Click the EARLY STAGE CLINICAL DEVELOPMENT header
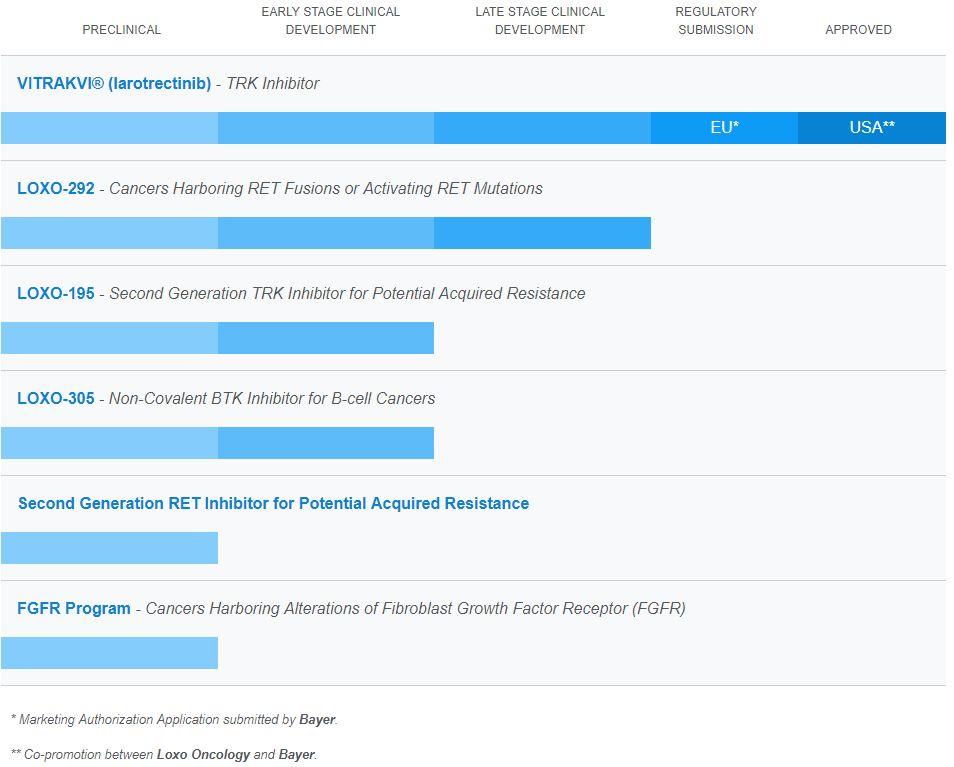The width and height of the screenshot is (954, 767). pyautogui.click(x=330, y=21)
